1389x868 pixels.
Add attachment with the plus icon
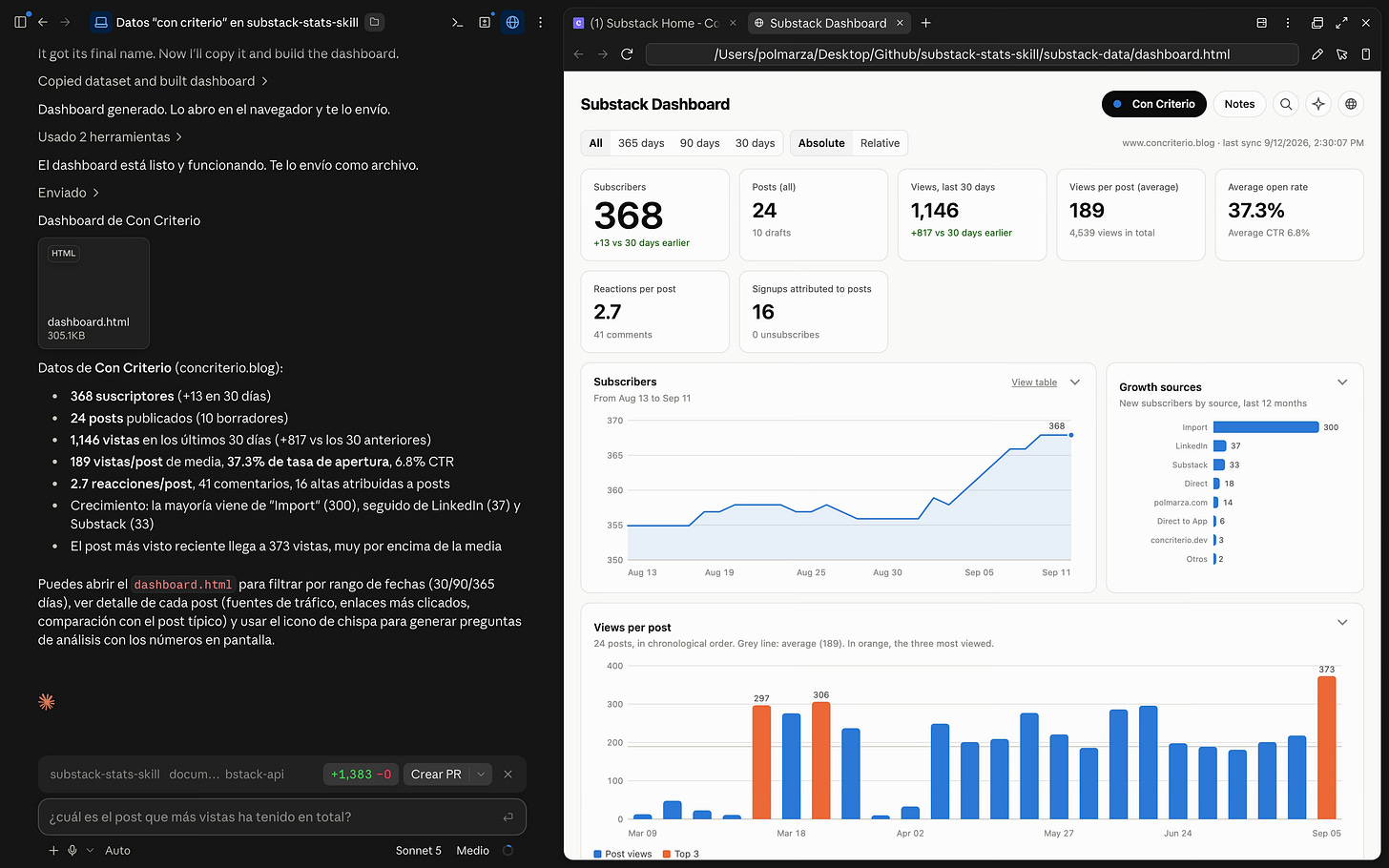[53, 850]
